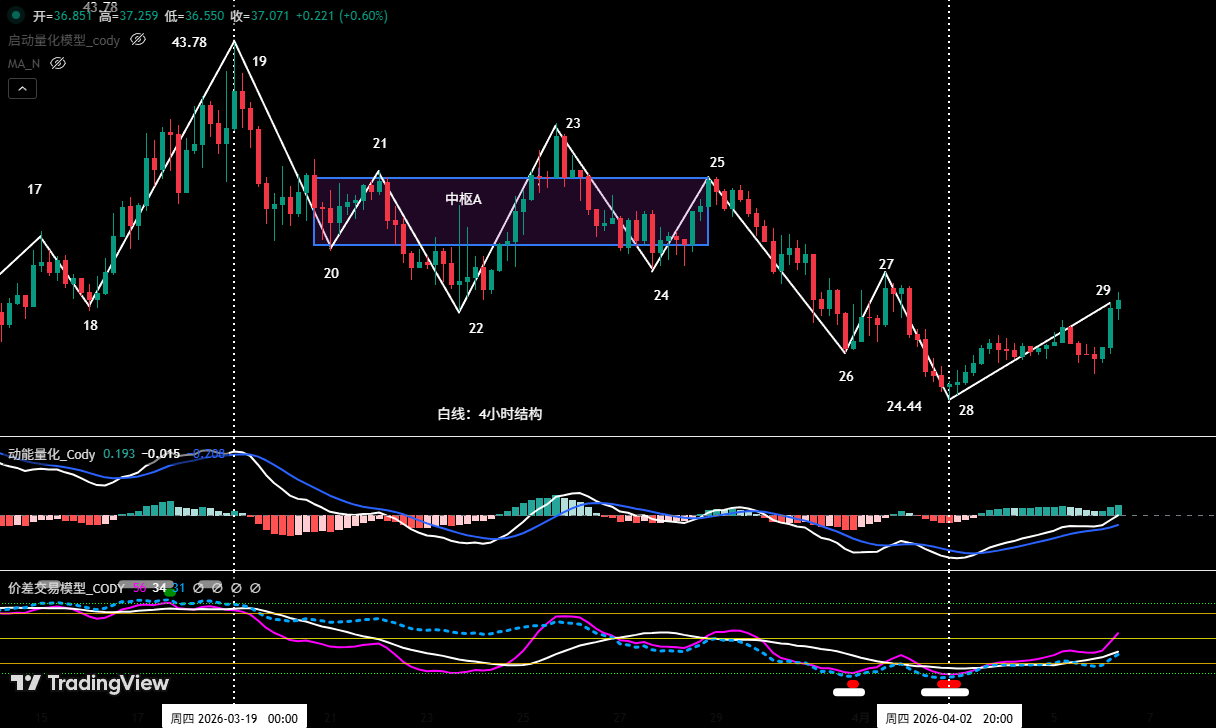This screenshot has width=1216, height=728.
Task: Click the MA_N indicator label
Action: tap(24, 63)
